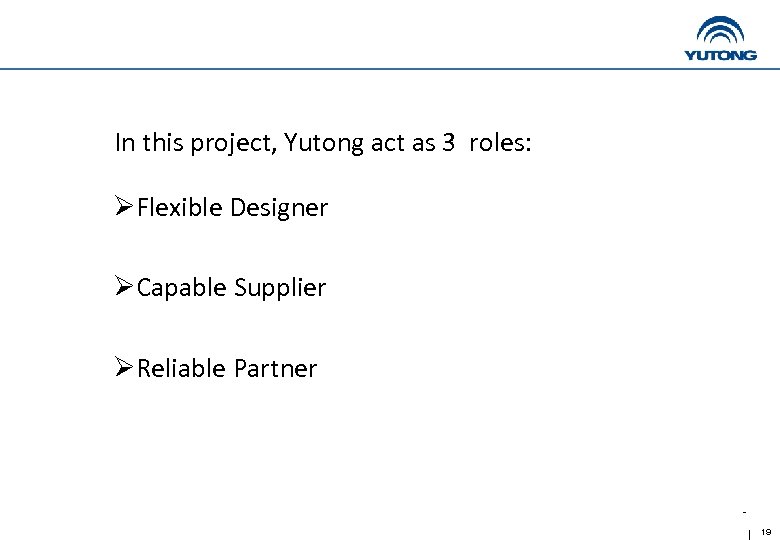This screenshot has width=780, height=540.
Task: Click the YUTONG wordmark under the emblem
Action: 720,55
